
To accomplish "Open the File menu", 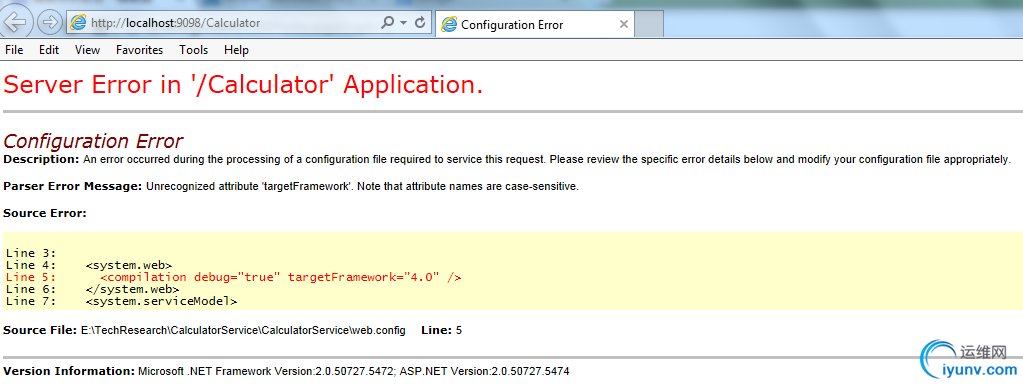I will [x=14, y=50].
